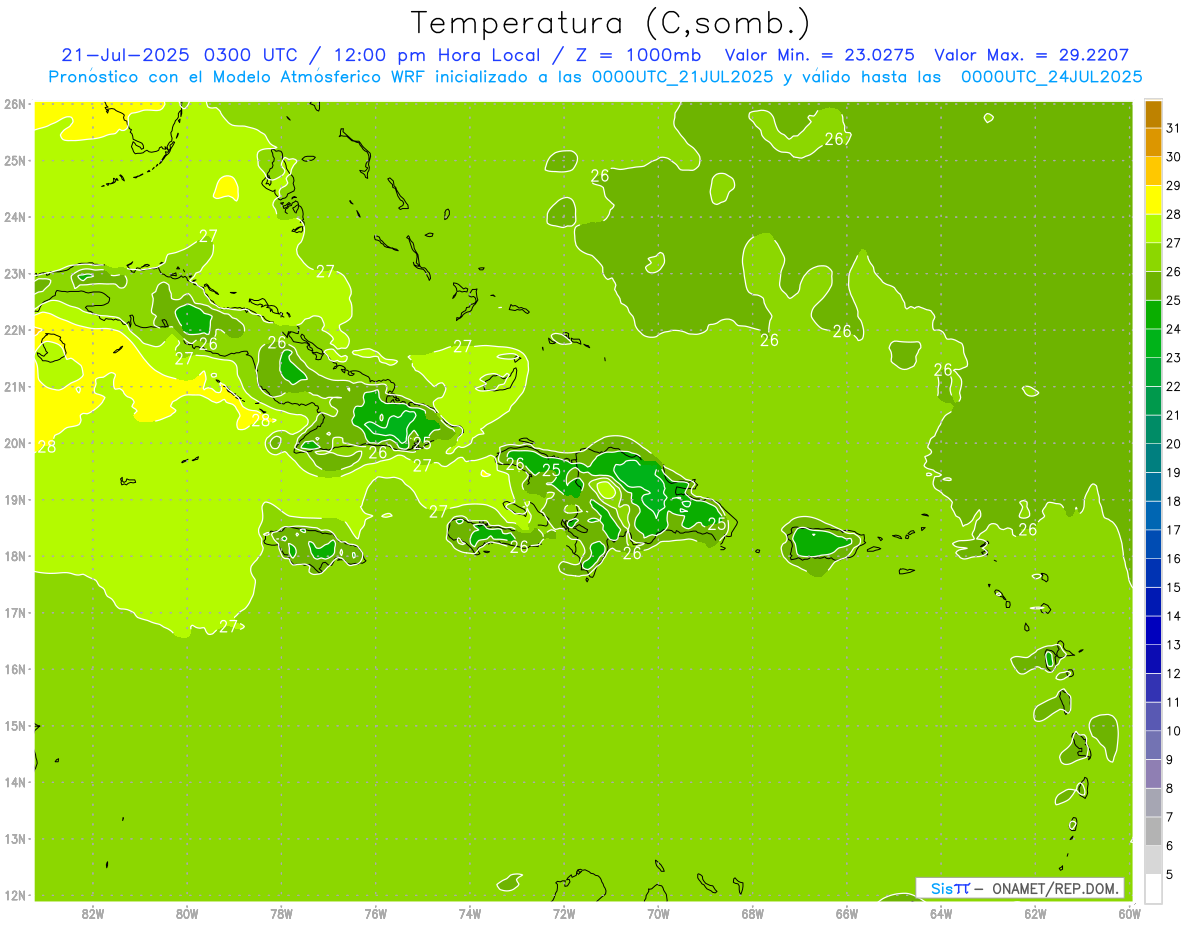Screen dimensions: 1200x927
Task: Click the '62W' longitude axis label
Action: (1035, 914)
